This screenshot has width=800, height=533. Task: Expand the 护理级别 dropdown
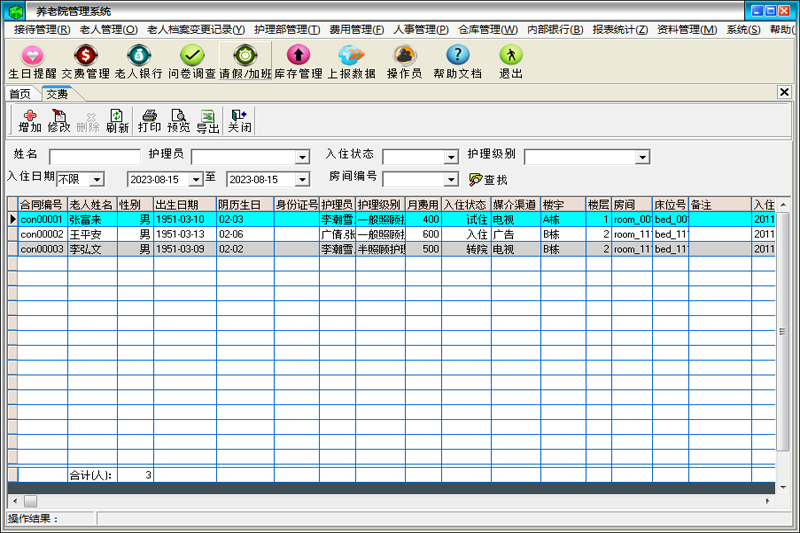pyautogui.click(x=643, y=157)
